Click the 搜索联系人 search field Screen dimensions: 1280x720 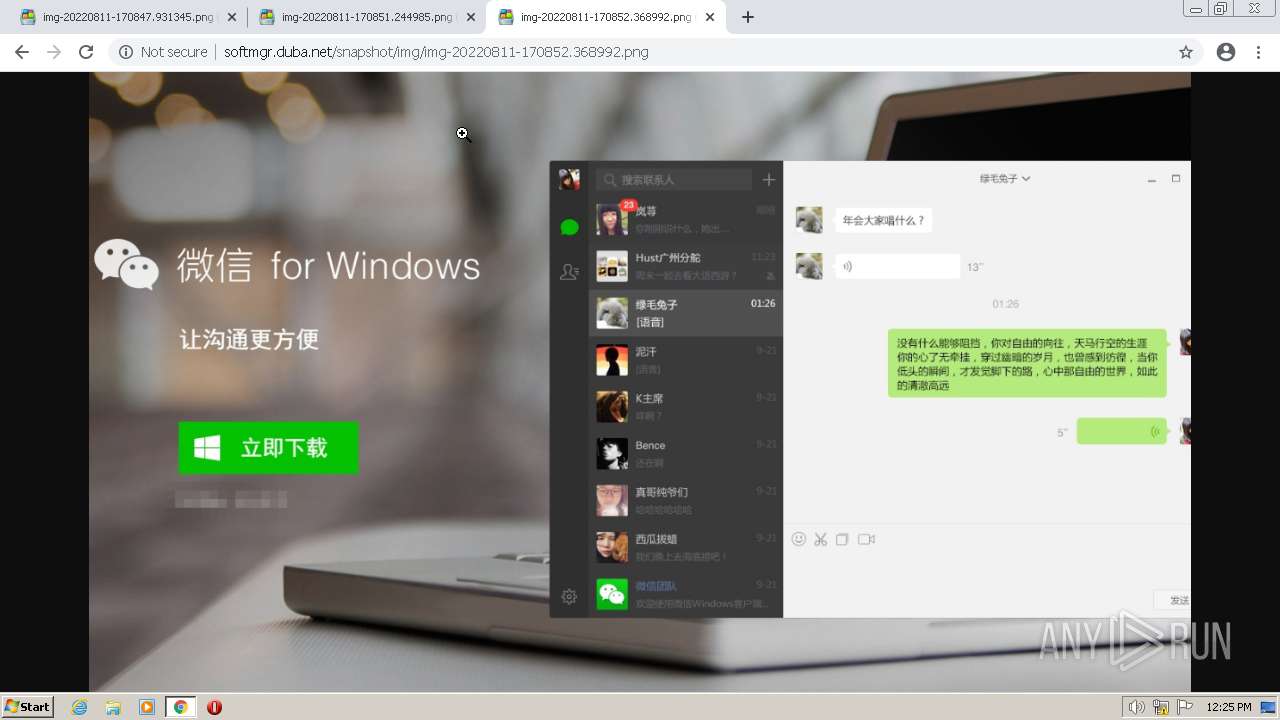pyautogui.click(x=674, y=180)
